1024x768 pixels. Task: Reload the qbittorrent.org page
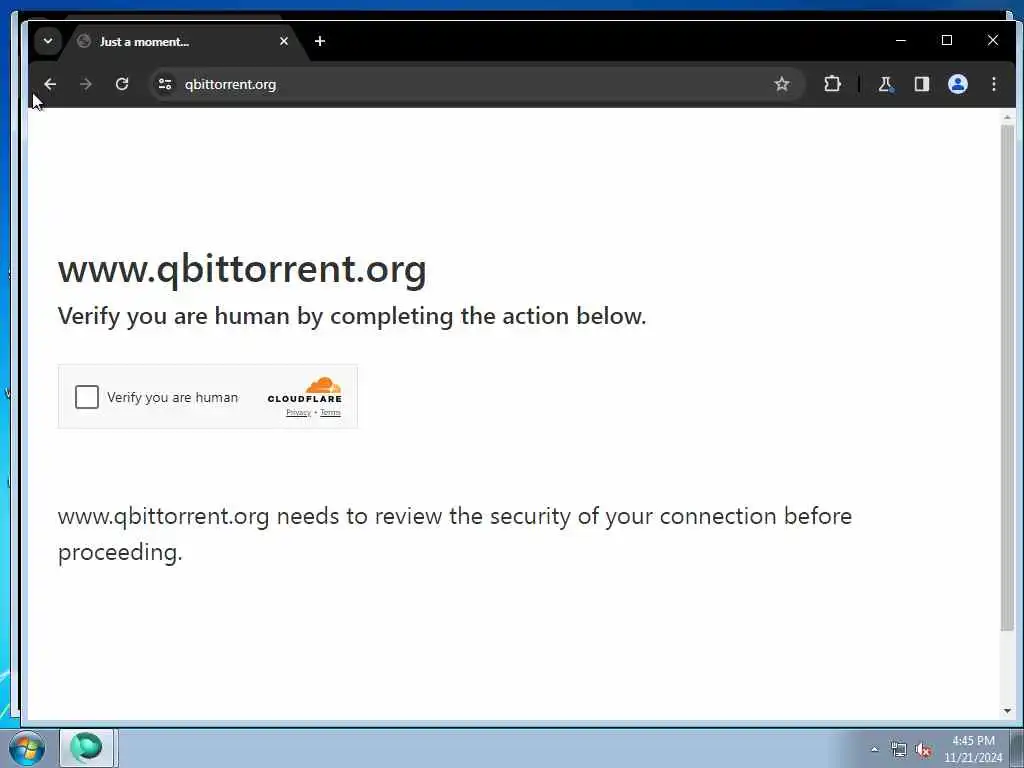(122, 84)
